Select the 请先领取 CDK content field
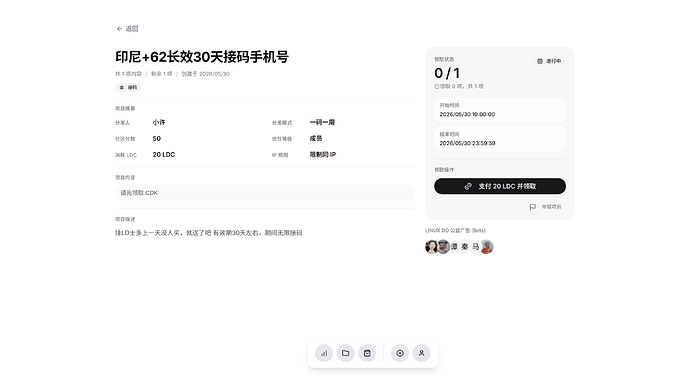This screenshot has height=376, width=690. tap(264, 193)
